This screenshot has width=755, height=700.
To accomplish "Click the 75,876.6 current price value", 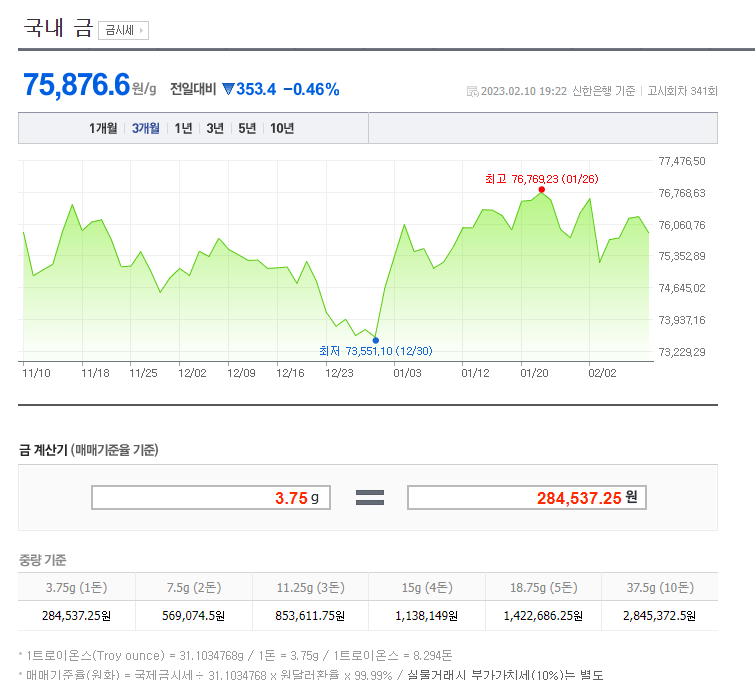I will click(x=77, y=85).
